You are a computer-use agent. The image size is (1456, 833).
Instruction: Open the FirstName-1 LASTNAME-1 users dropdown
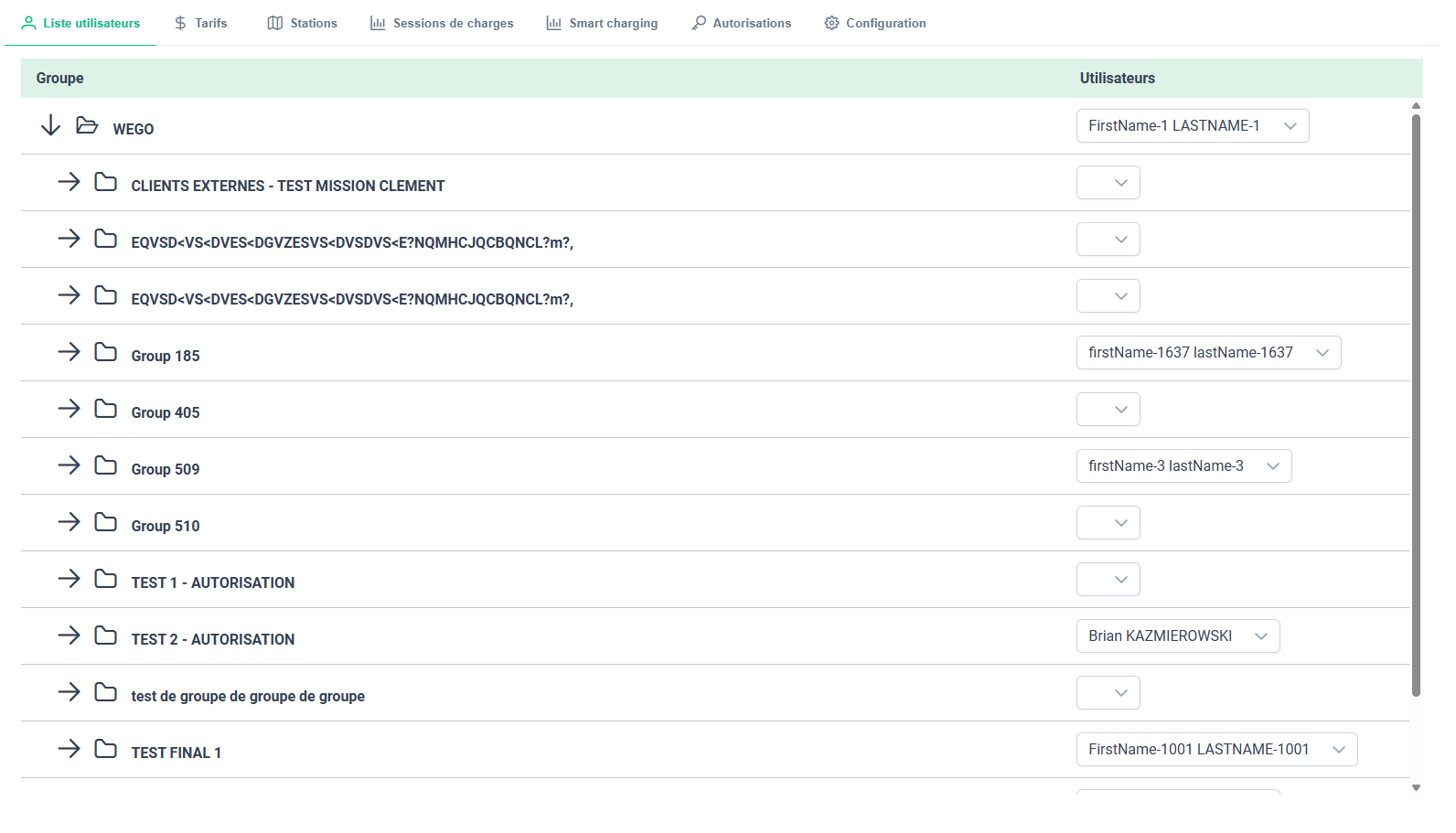[1192, 126]
